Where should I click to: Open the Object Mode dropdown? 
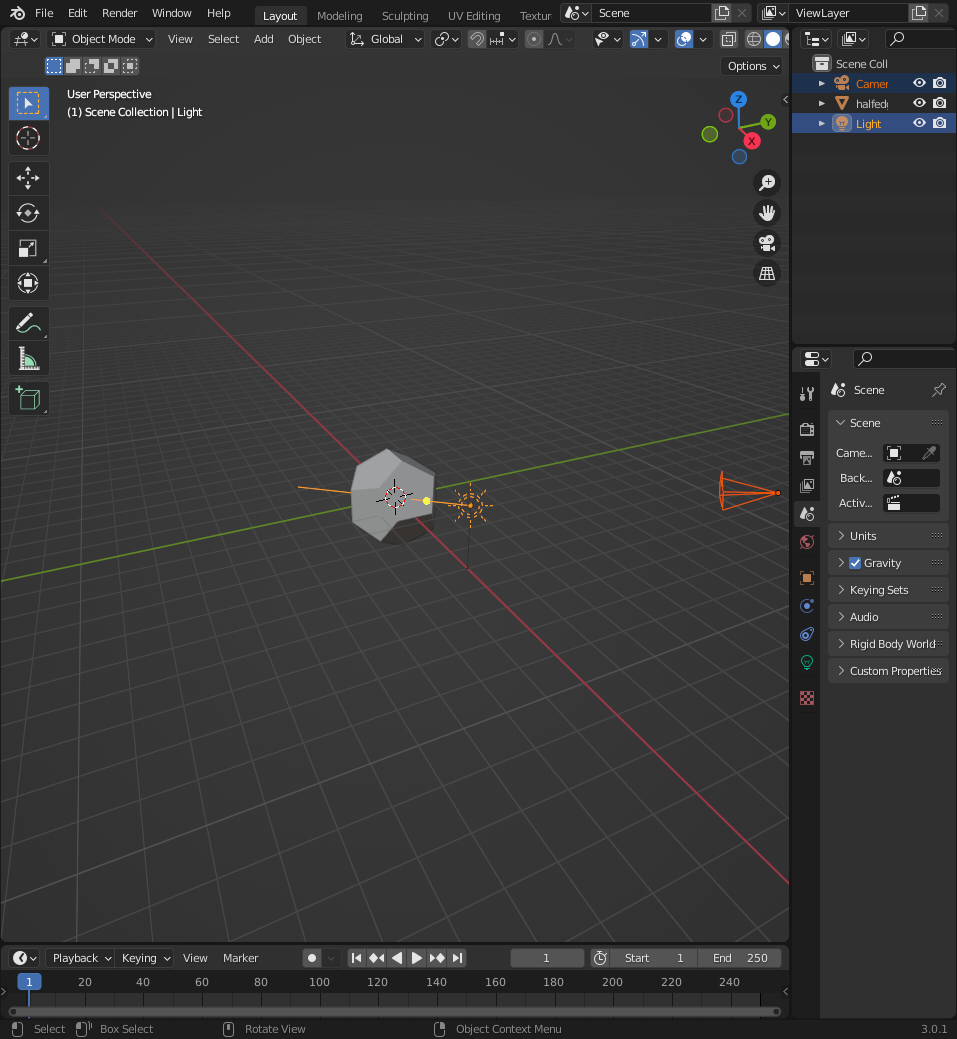click(x=102, y=39)
